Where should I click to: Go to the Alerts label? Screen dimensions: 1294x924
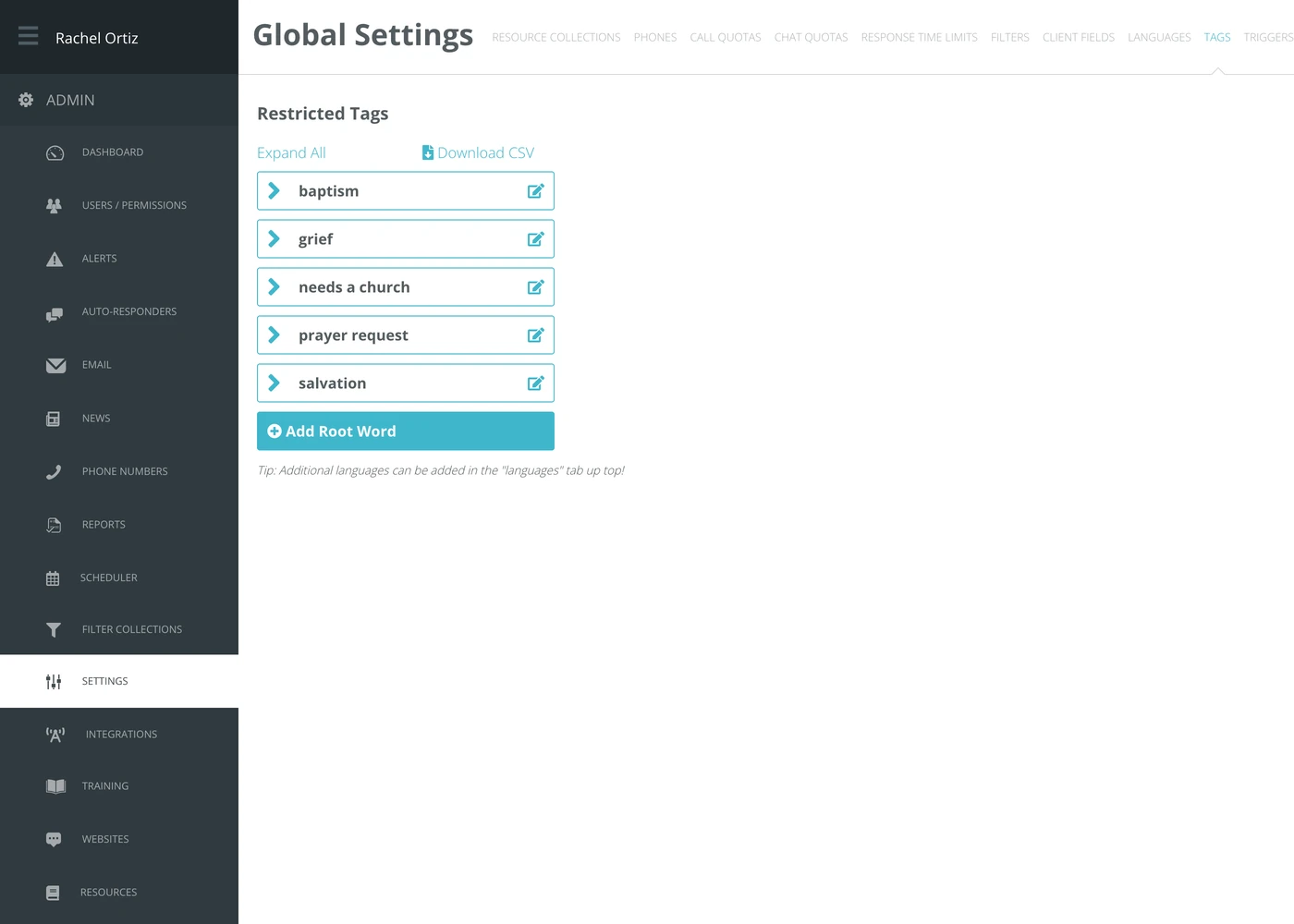coord(99,259)
